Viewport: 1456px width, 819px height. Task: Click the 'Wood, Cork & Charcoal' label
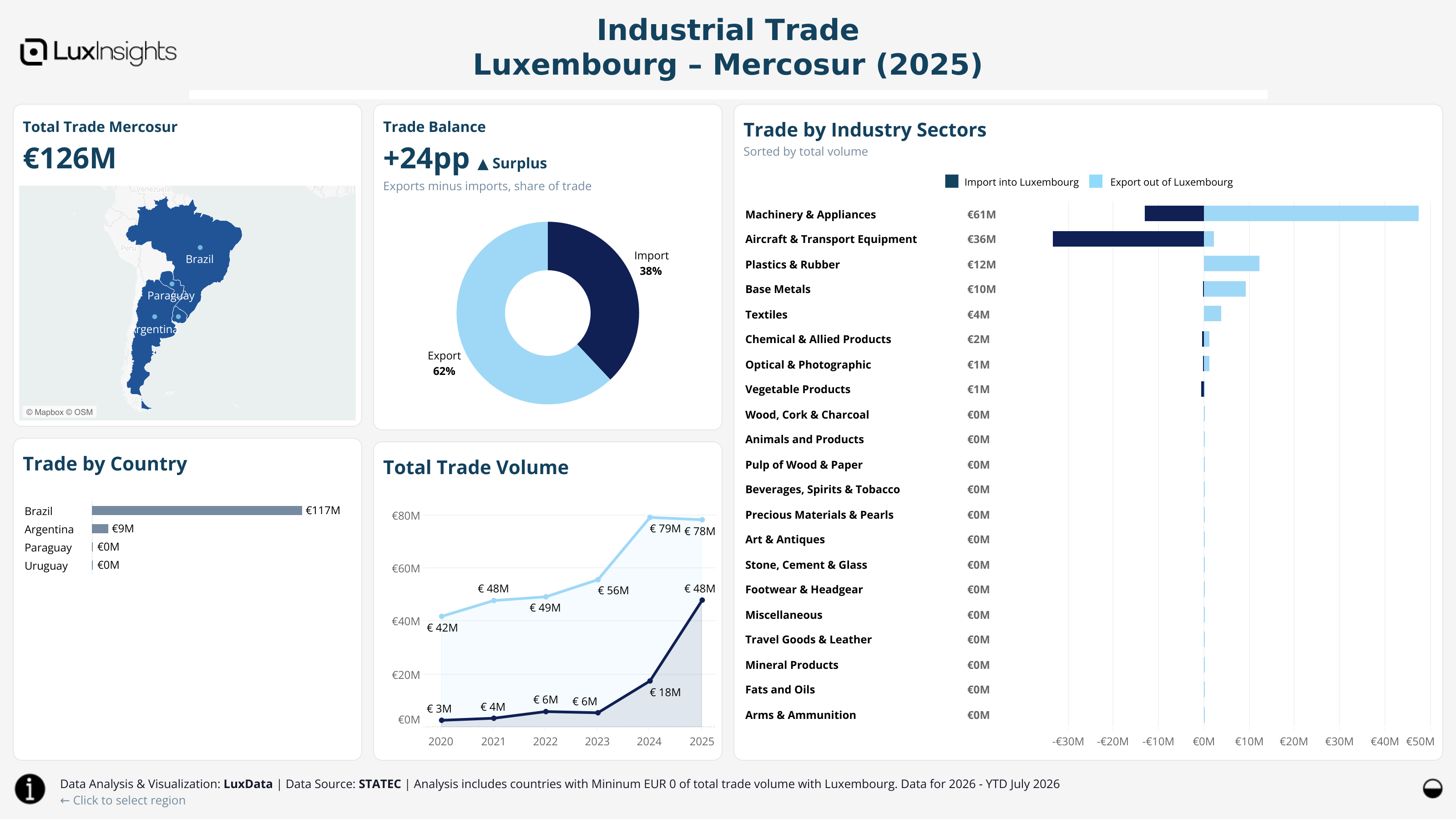[x=807, y=415]
